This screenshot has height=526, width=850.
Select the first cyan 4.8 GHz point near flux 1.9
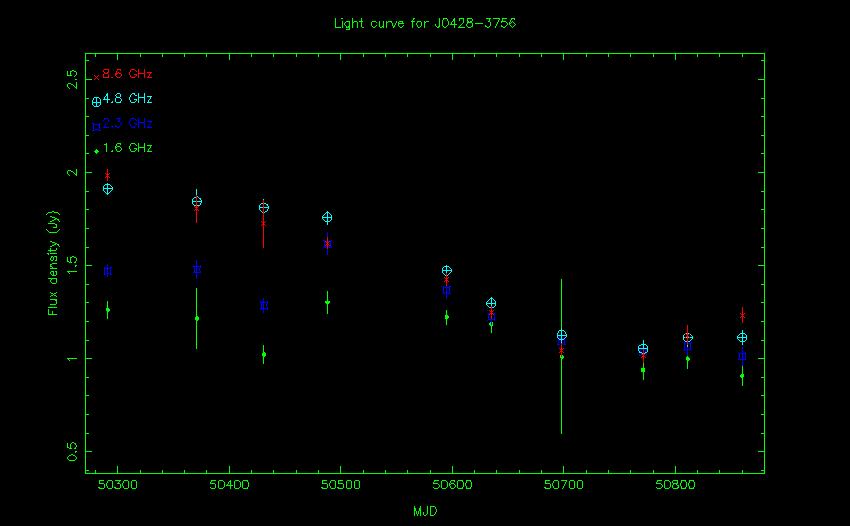tap(108, 189)
